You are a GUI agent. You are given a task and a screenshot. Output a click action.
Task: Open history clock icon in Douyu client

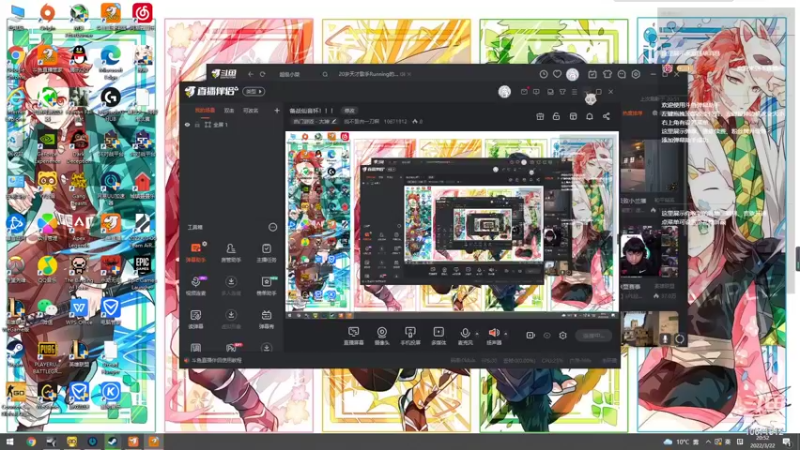coord(543,74)
